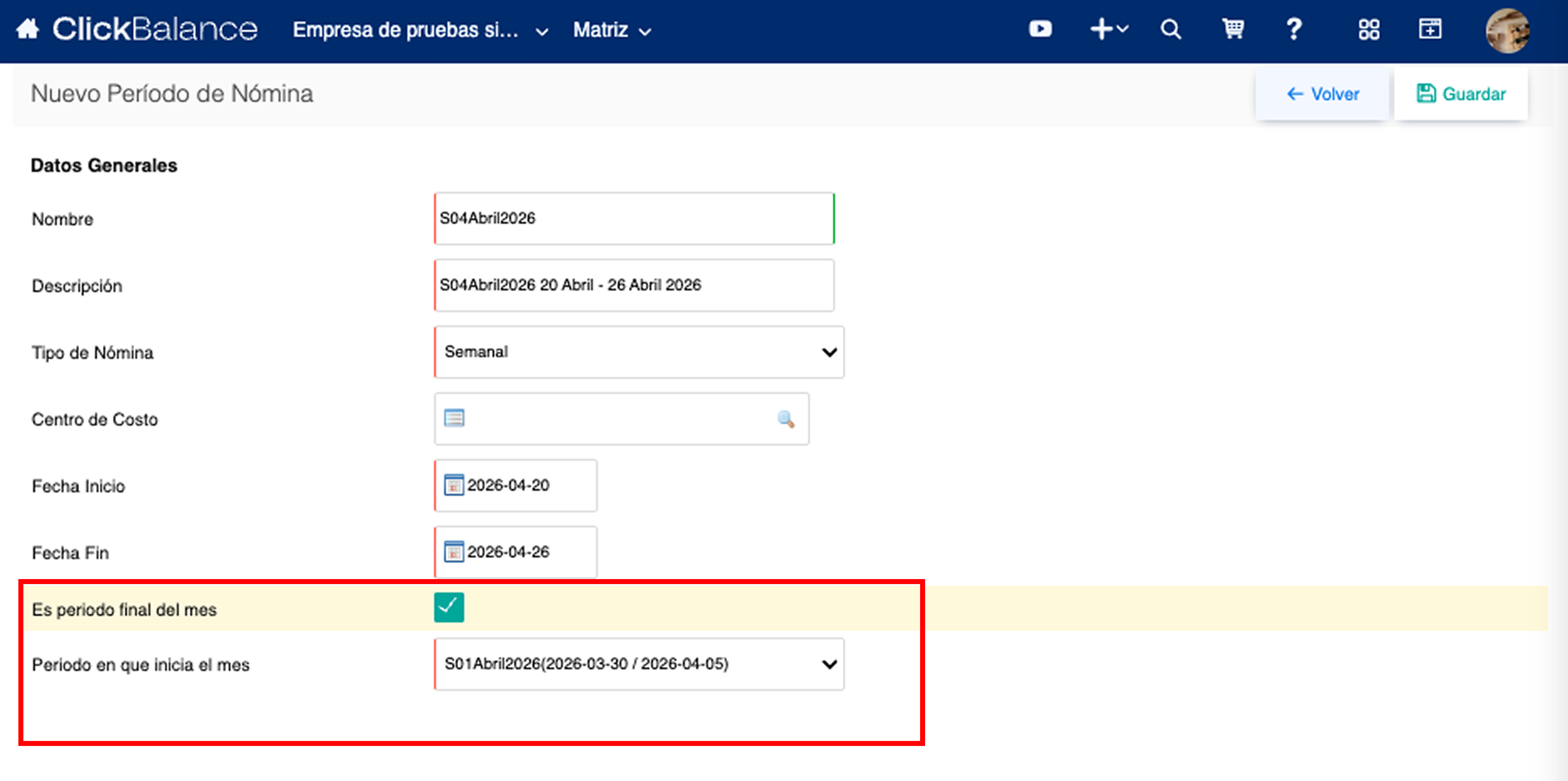Click the Guardar button
The image size is (1568, 781).
(1461, 94)
